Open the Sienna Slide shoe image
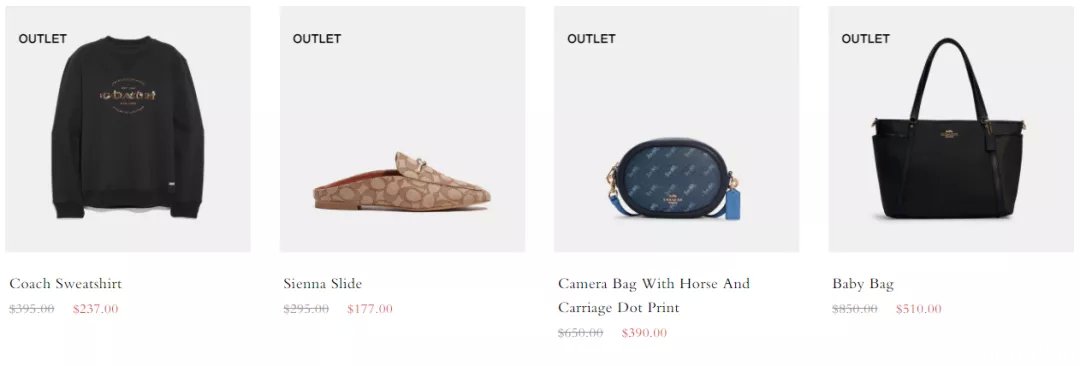1080x366 pixels. 402,129
